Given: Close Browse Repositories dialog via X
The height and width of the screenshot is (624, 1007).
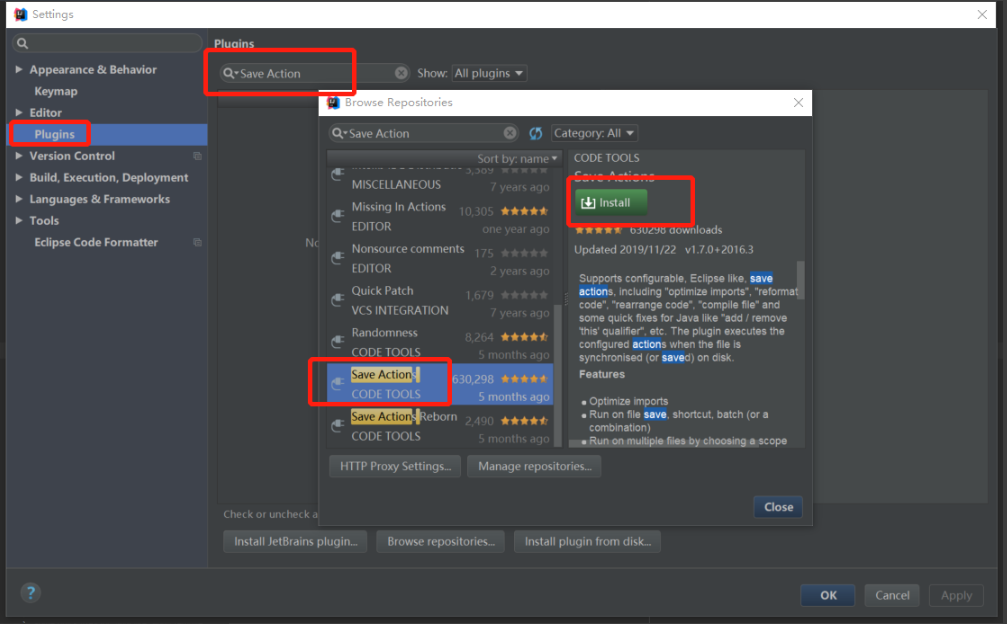Looking at the screenshot, I should [x=798, y=103].
